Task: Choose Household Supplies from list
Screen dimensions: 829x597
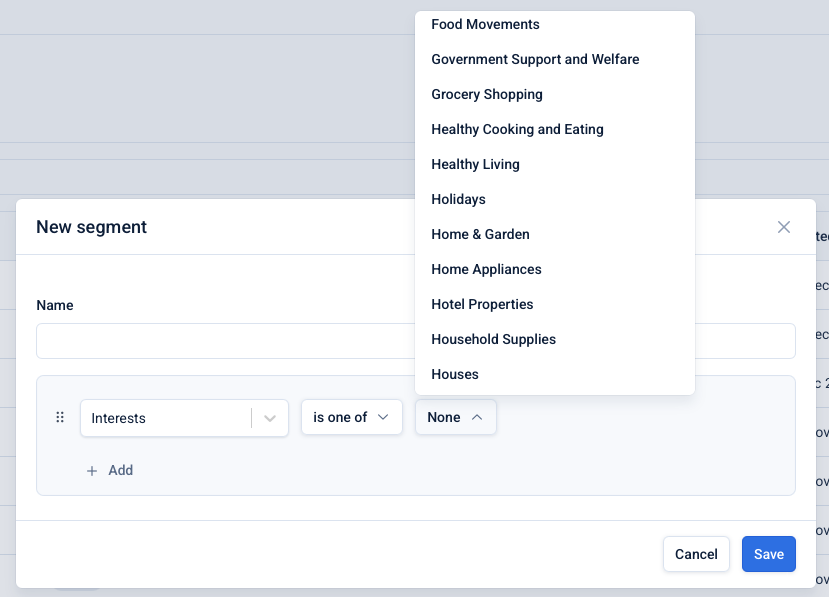Action: point(493,340)
